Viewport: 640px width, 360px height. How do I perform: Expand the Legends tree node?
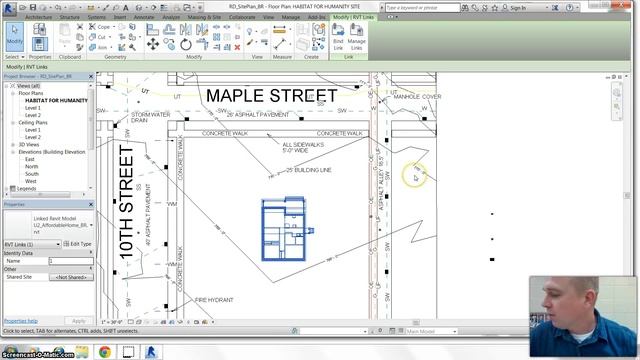coord(6,189)
